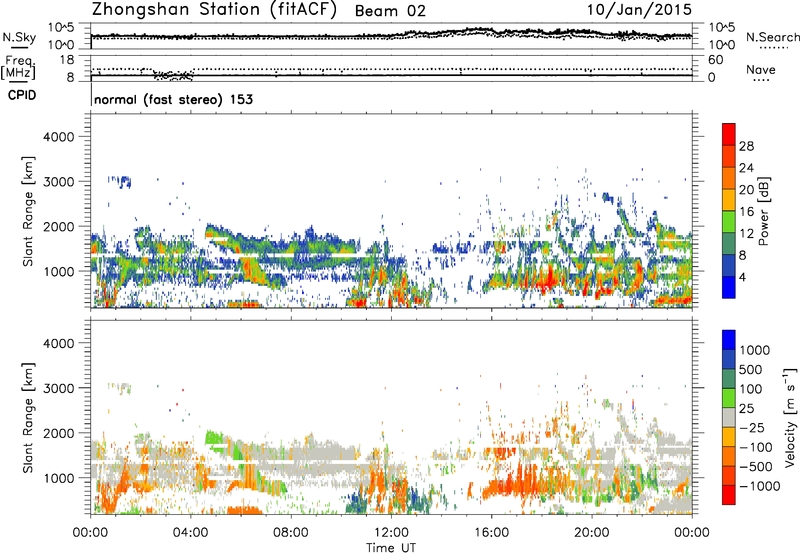Click the "18" frequency axis tick

pyautogui.click(x=67, y=60)
